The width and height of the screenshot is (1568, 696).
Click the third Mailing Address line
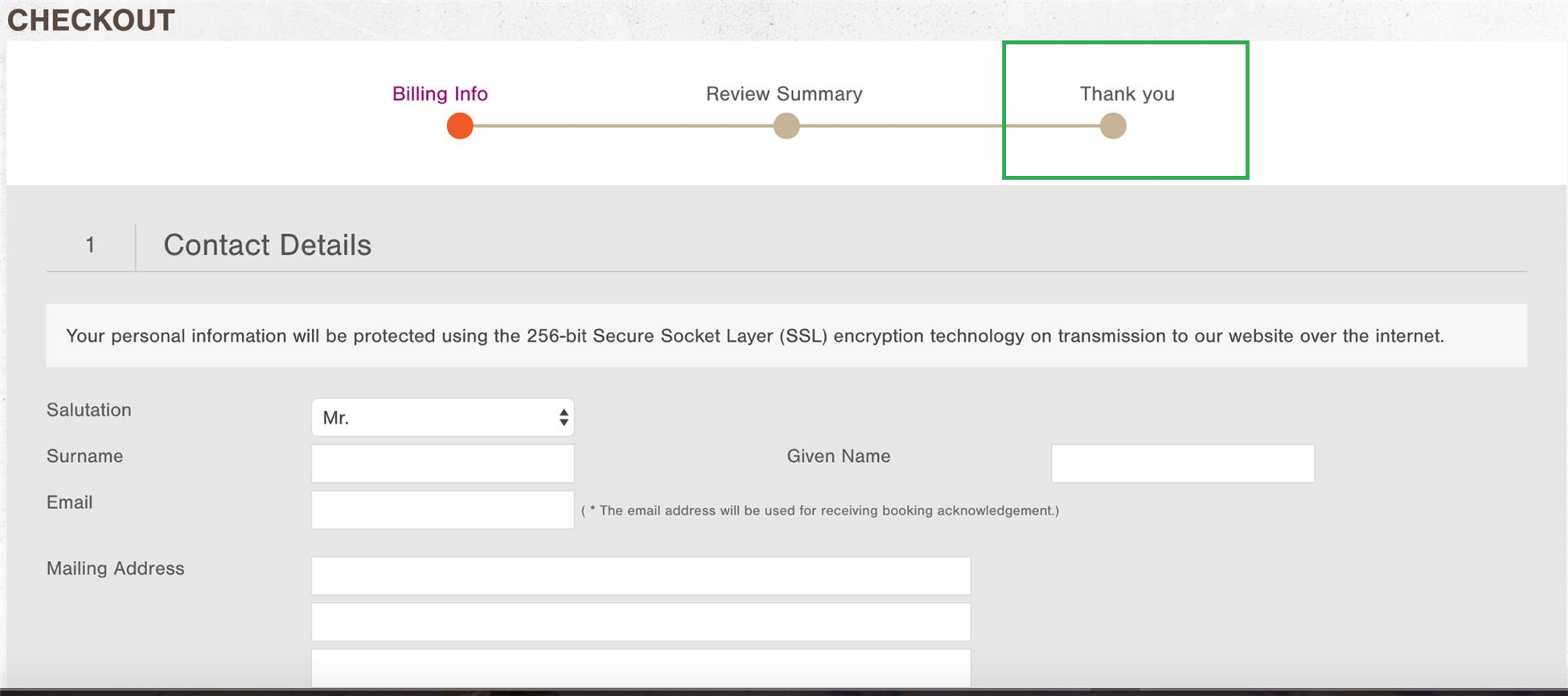[x=641, y=669]
